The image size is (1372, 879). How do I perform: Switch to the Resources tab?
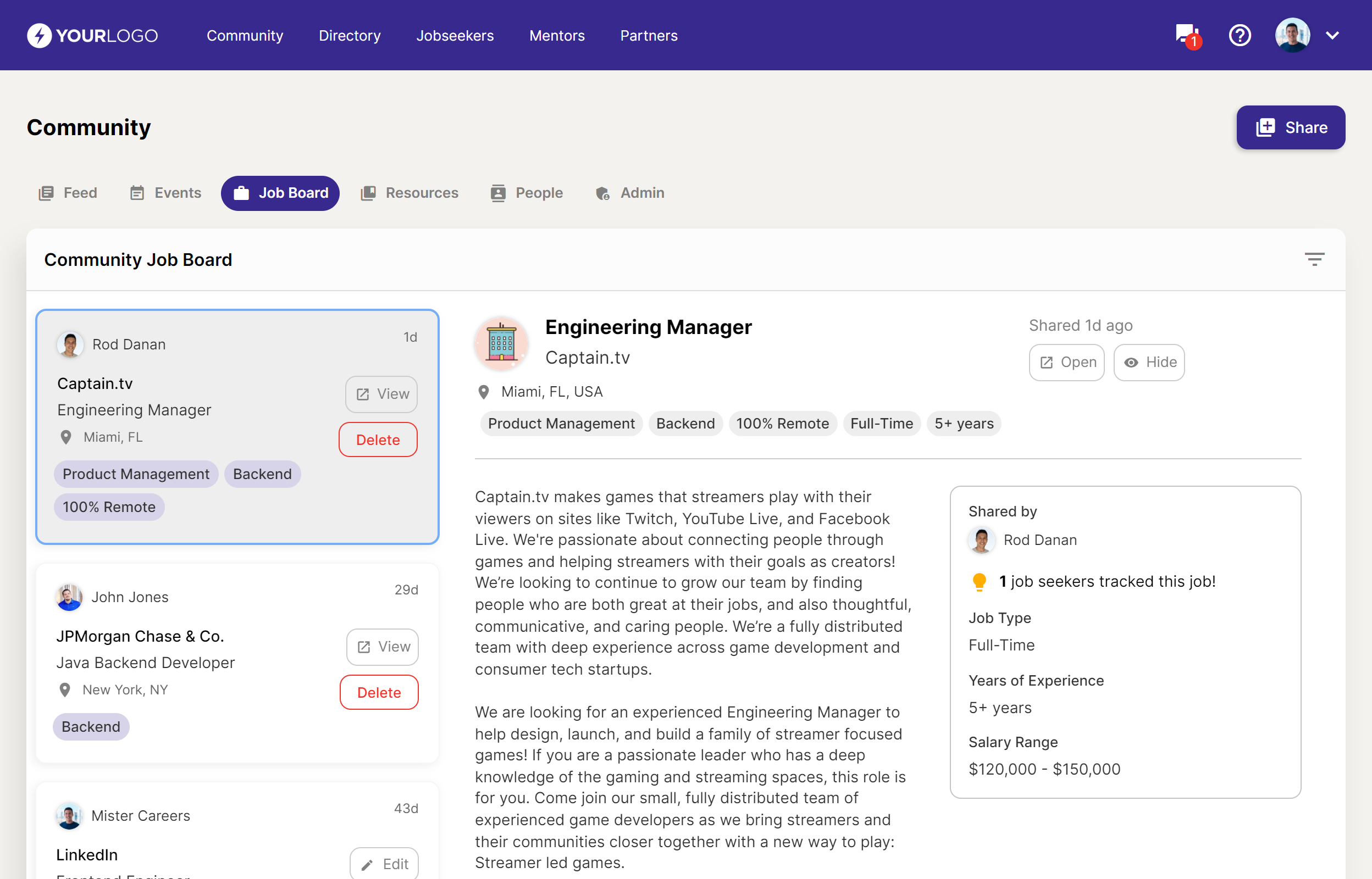(410, 193)
